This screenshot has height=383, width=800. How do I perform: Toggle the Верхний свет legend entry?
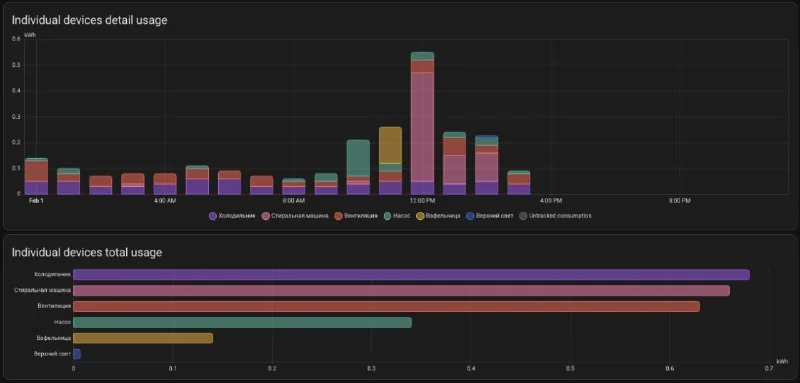[x=490, y=216]
